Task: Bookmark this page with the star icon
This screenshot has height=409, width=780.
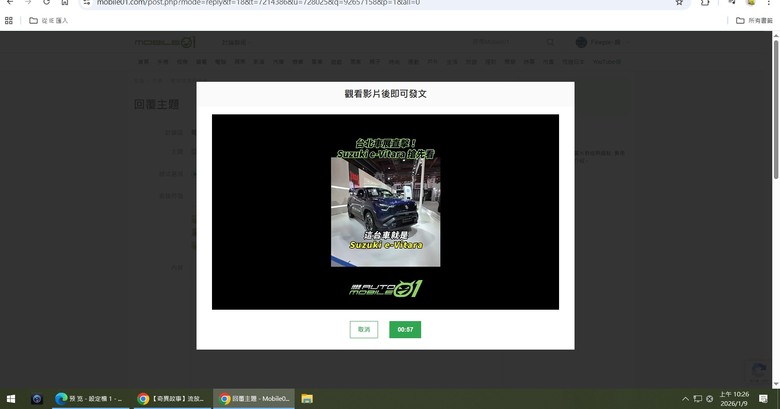Action: 679,2
